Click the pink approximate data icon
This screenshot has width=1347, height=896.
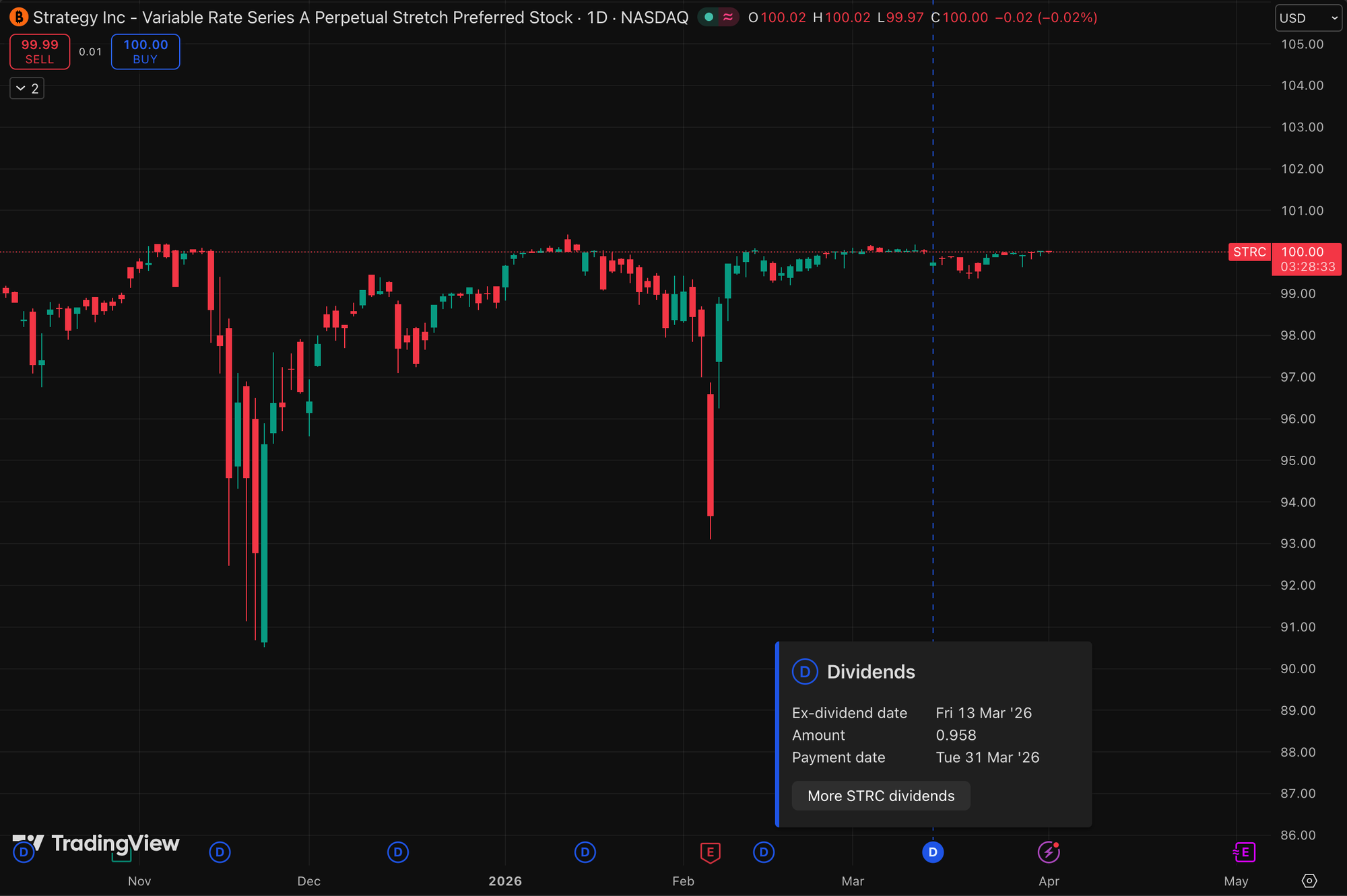coord(728,18)
